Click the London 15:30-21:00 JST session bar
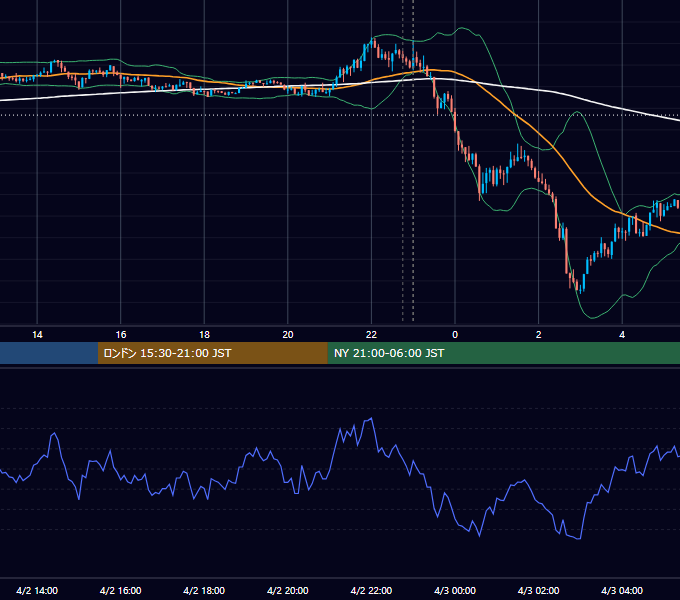Image resolution: width=680 pixels, height=600 pixels. point(212,353)
